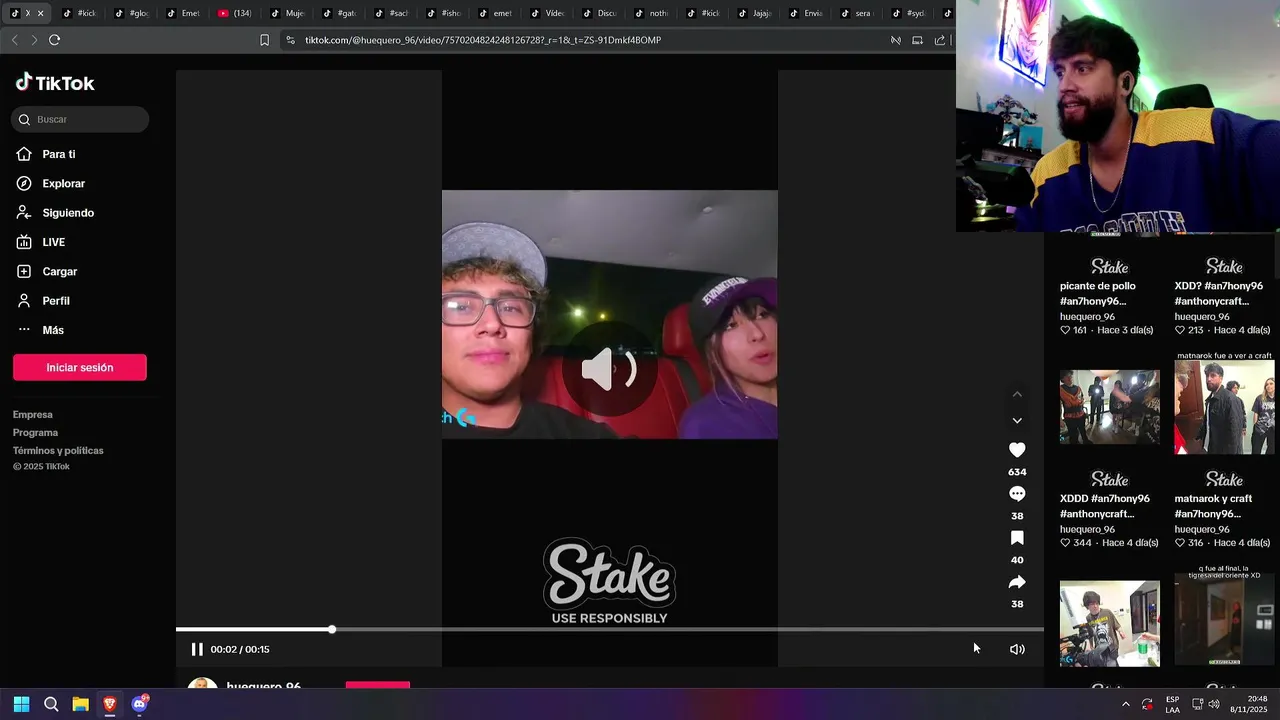1280x720 pixels.
Task: Switch to the YouTube (134) tab
Action: pos(236,14)
